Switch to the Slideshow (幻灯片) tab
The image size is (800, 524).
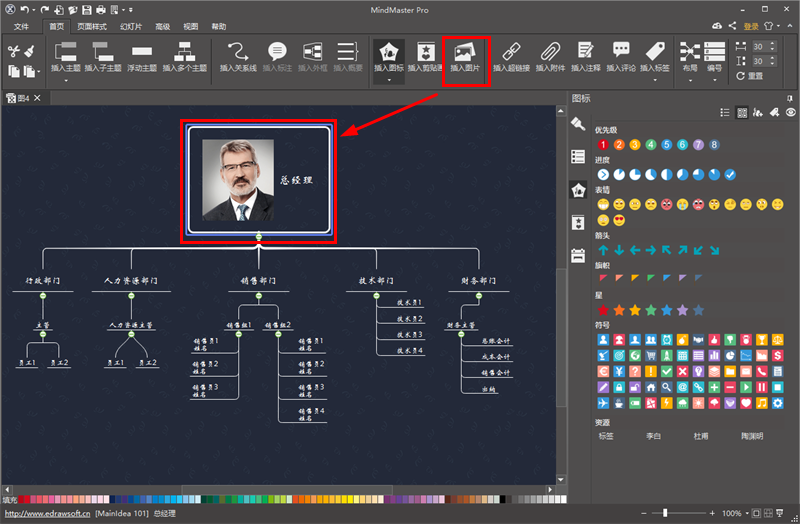(131, 27)
